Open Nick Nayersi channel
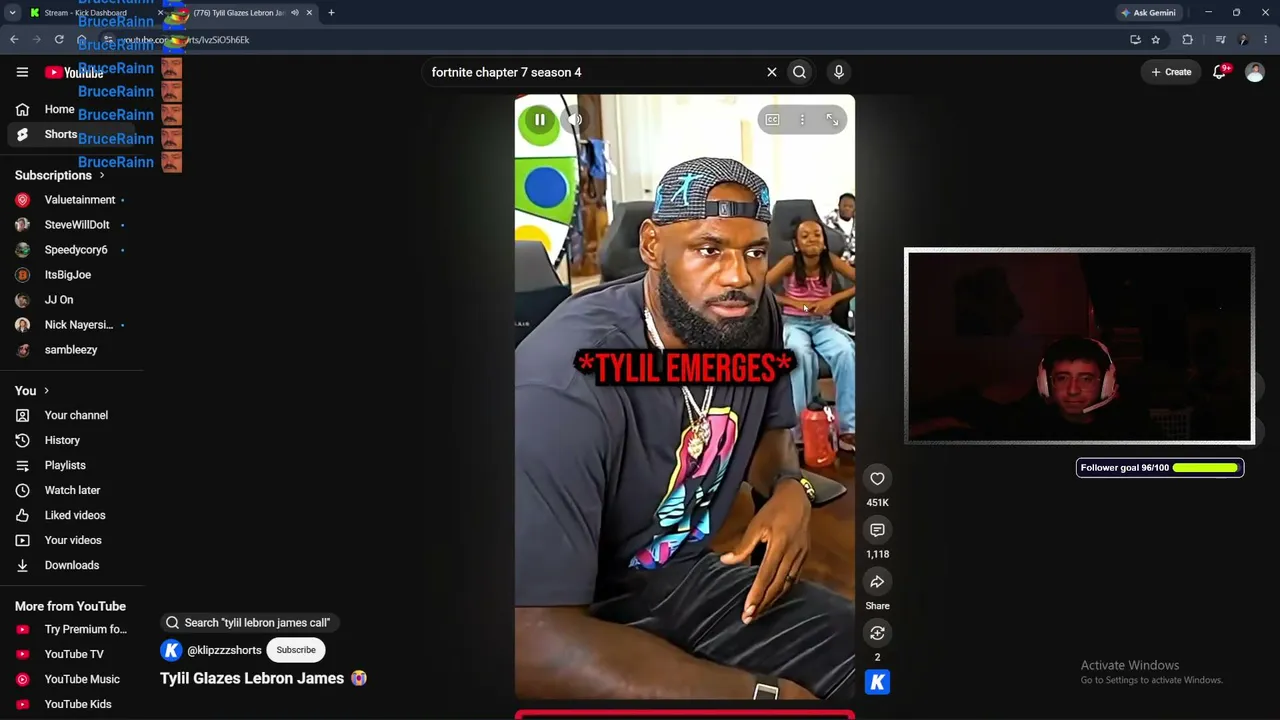This screenshot has height=720, width=1280. coord(72,325)
